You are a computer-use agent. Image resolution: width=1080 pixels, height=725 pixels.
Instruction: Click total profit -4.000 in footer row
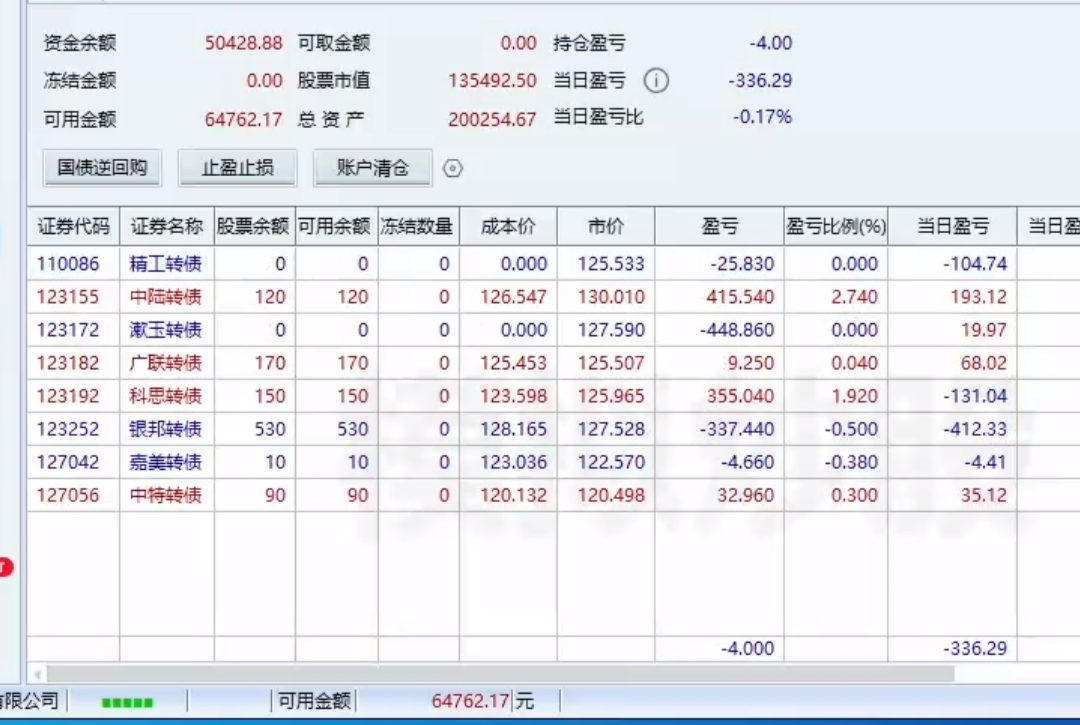[x=747, y=648]
